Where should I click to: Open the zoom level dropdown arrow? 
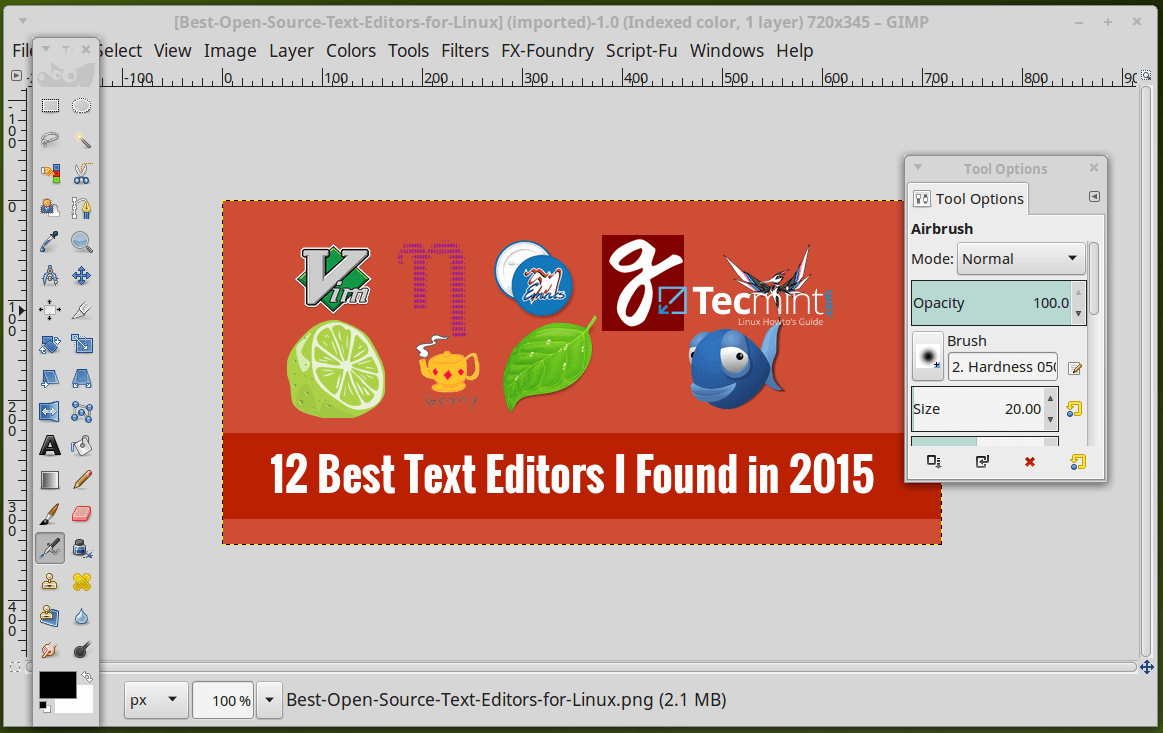[x=268, y=700]
